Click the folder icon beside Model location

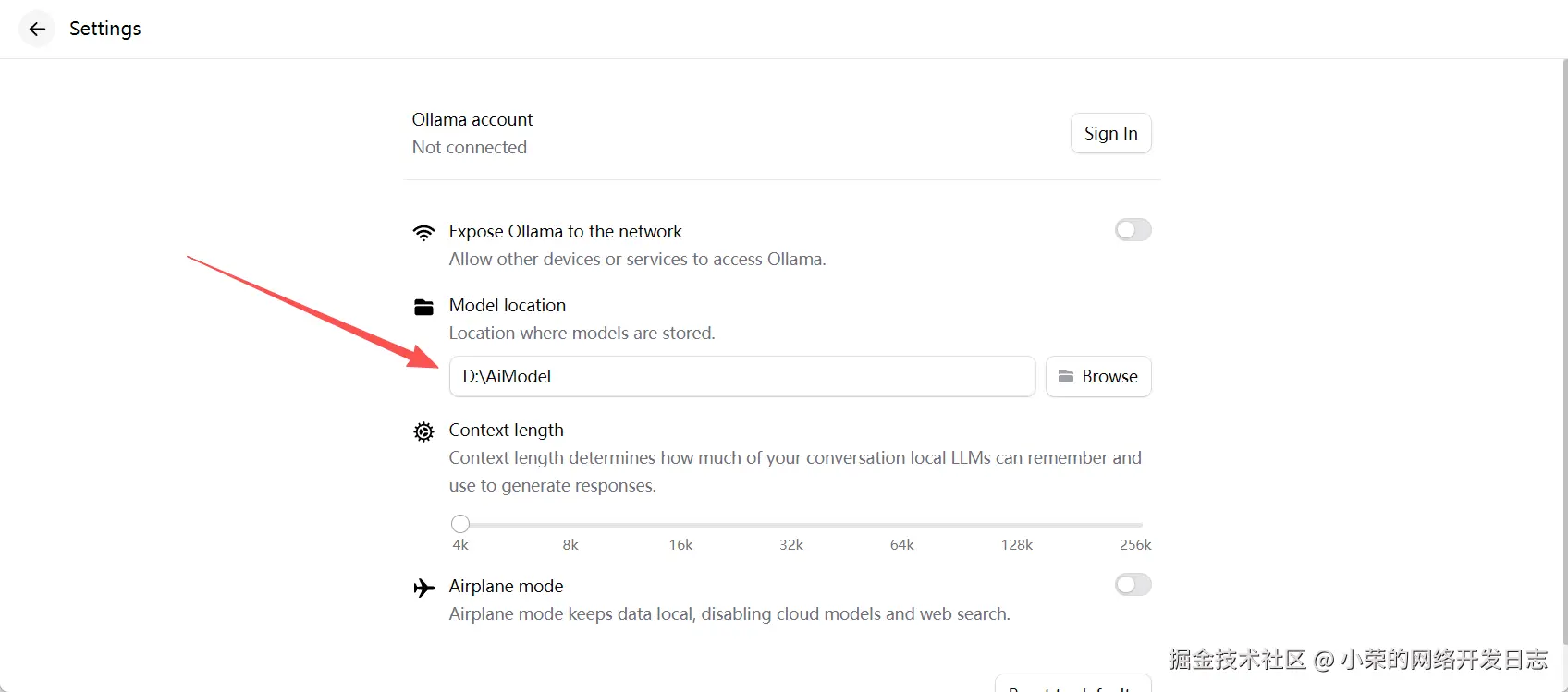tap(423, 307)
